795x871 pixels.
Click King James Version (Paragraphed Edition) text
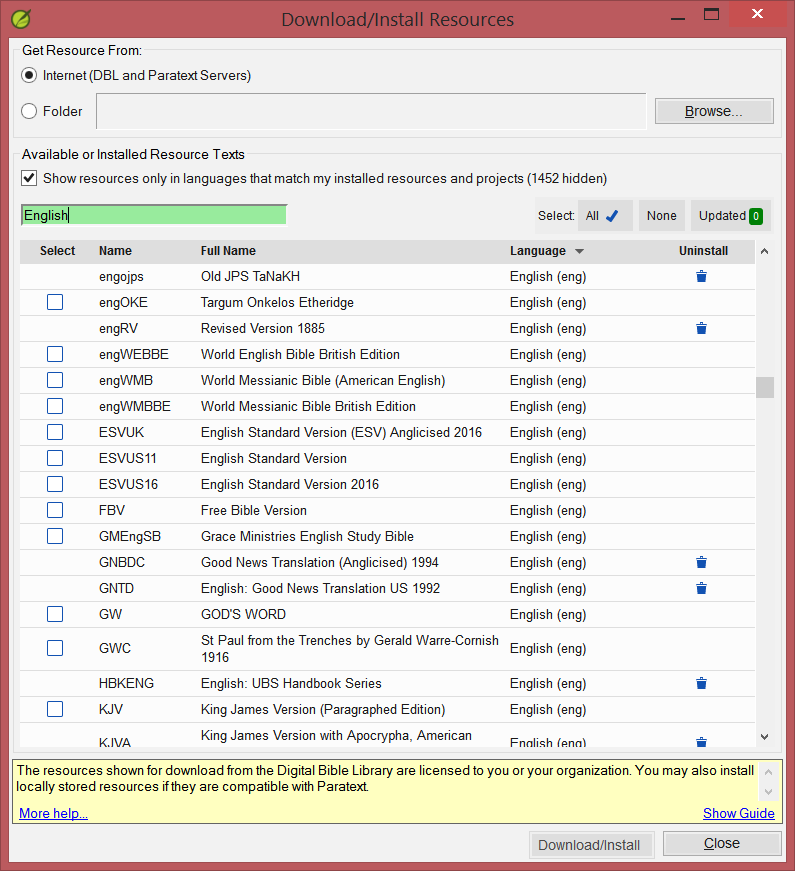tap(323, 709)
